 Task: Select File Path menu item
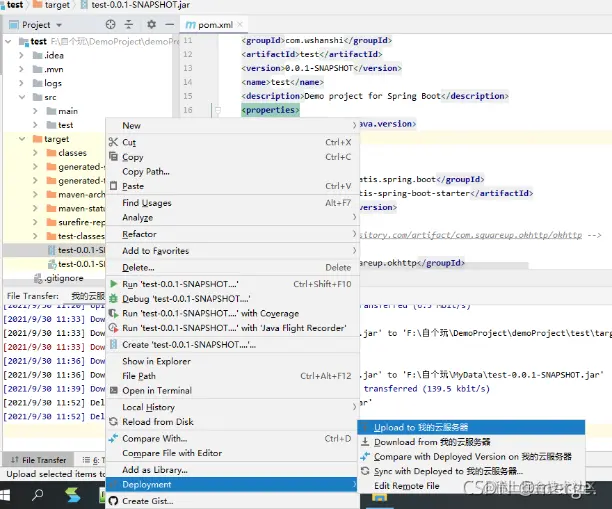(233, 376)
